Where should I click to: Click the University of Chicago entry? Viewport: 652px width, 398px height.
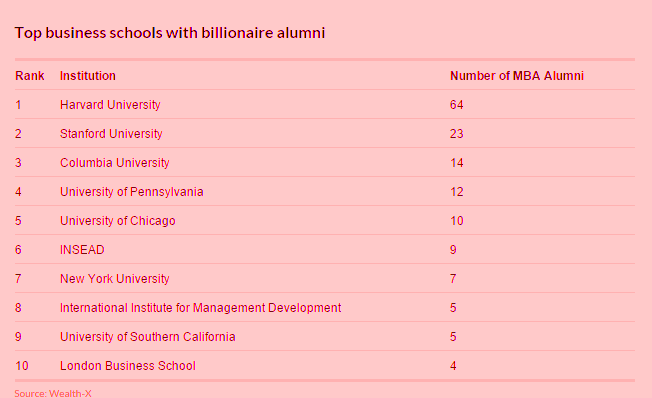[118, 221]
